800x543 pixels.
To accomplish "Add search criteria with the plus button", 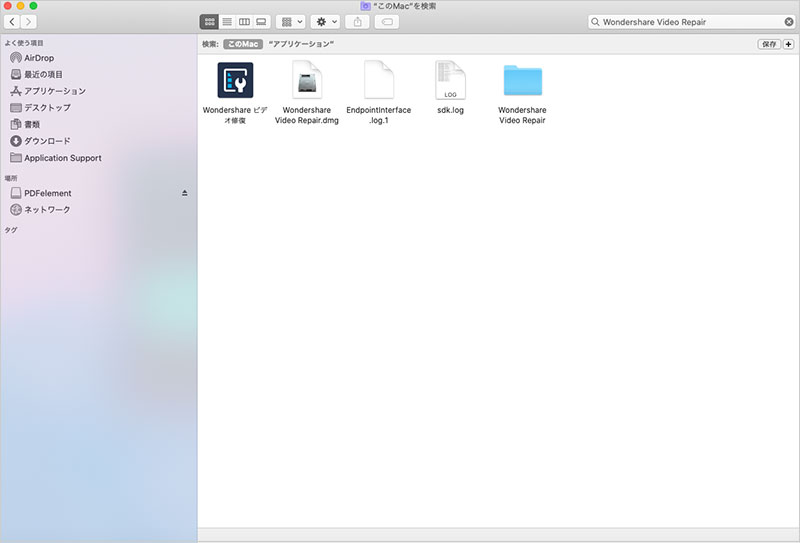I will (788, 44).
